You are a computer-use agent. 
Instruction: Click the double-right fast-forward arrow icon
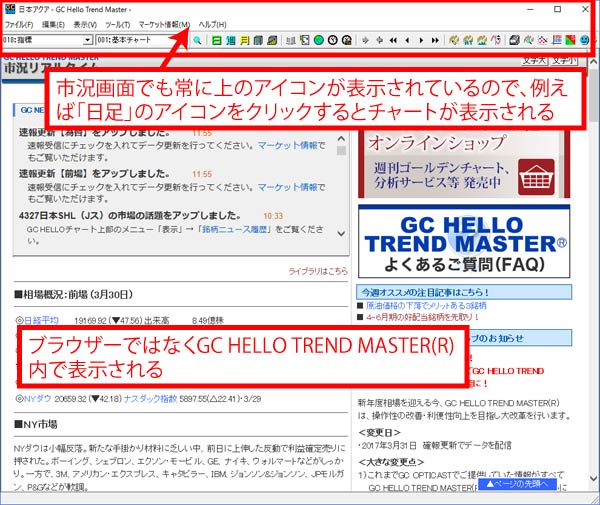435,40
